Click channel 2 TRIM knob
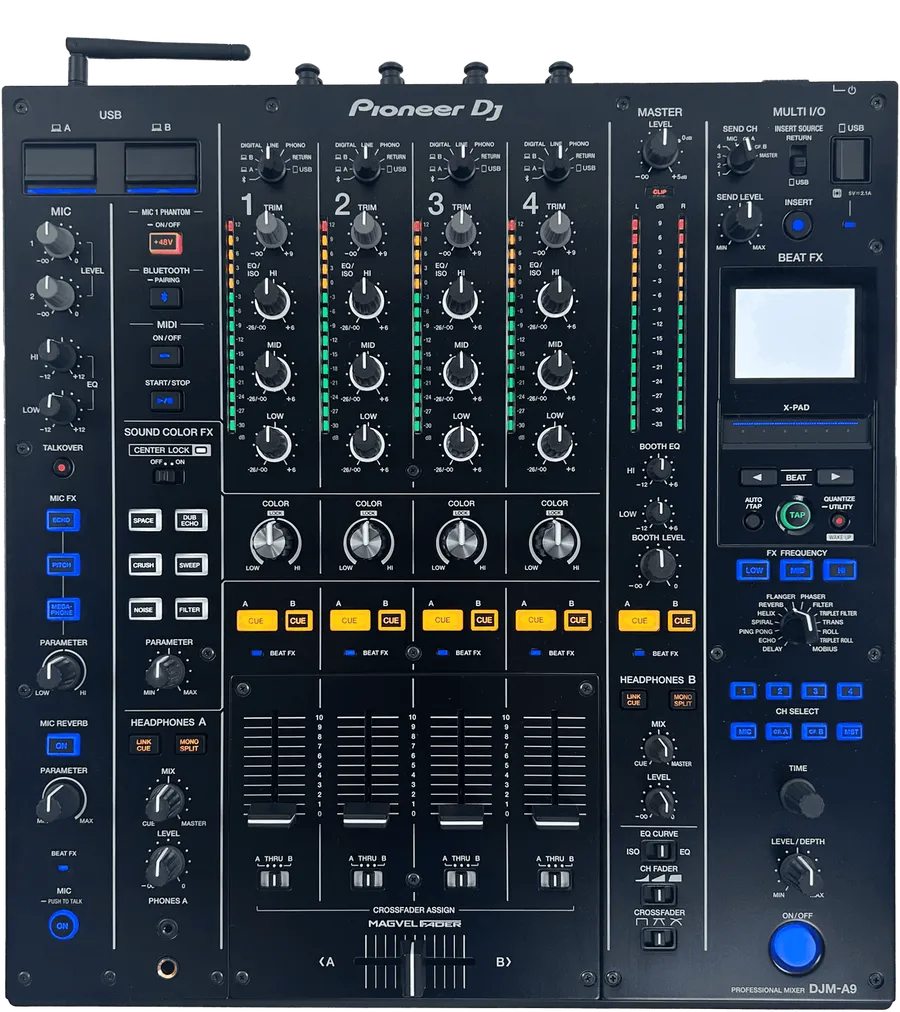The image size is (900, 1012). [365, 230]
